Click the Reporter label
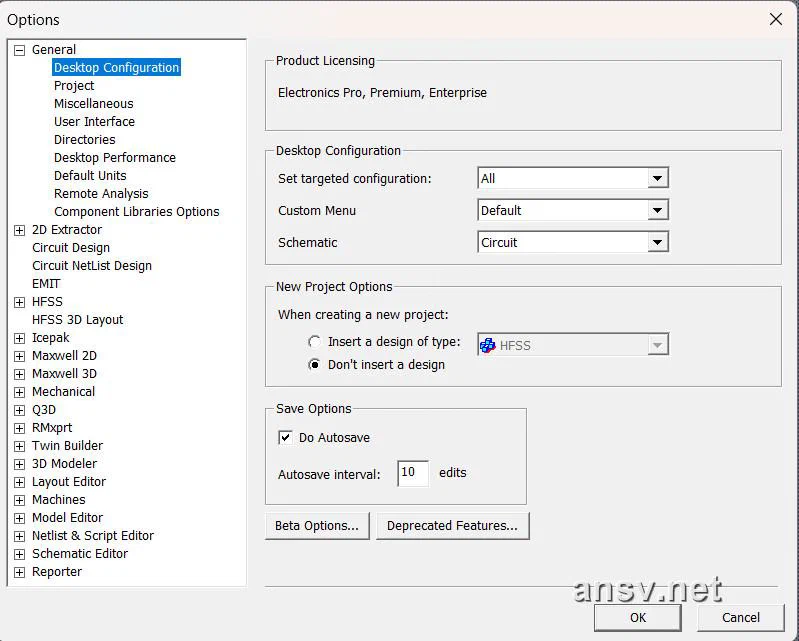 point(57,572)
